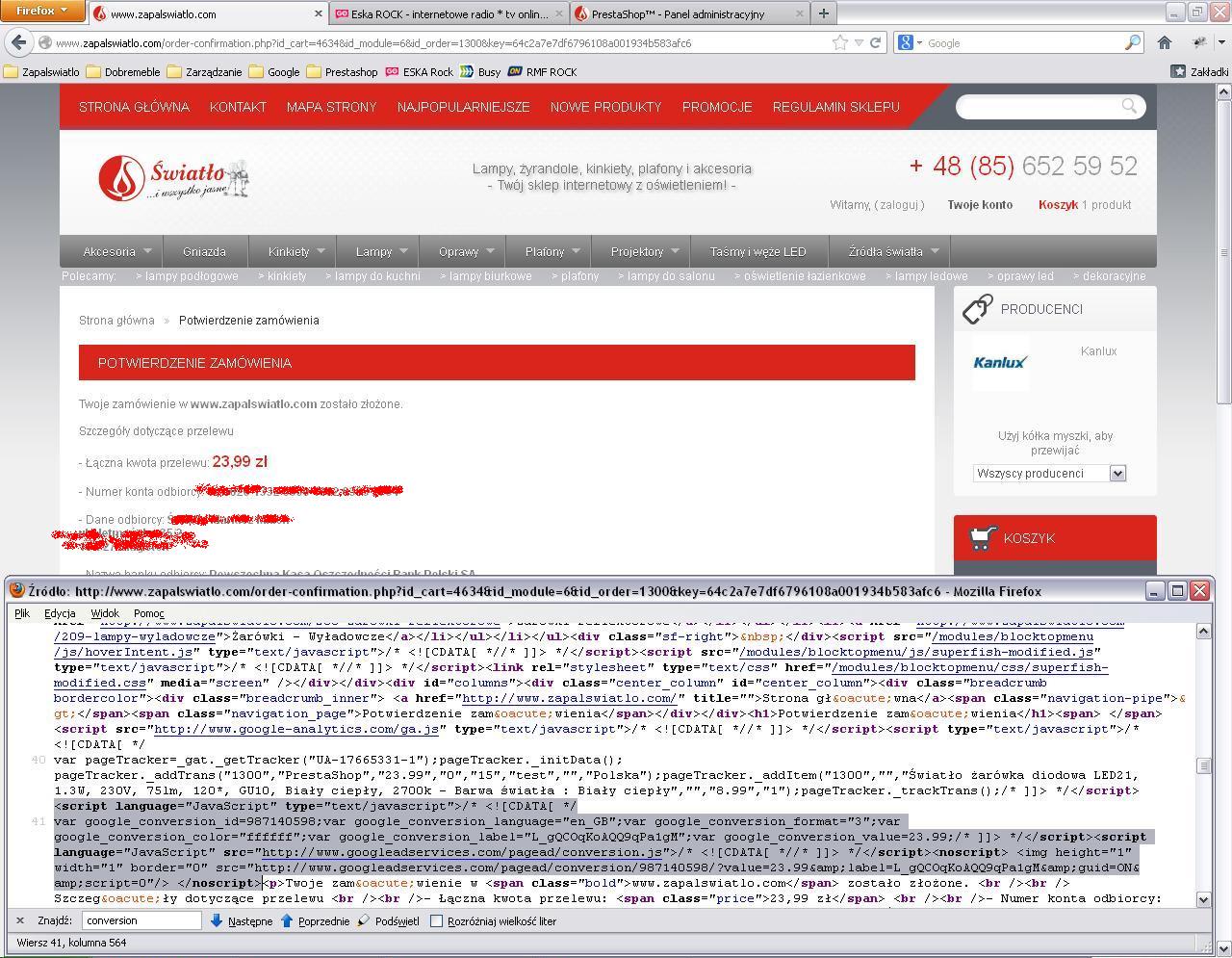
Task: Click the Światło shop logo
Action: pyautogui.click(x=173, y=179)
